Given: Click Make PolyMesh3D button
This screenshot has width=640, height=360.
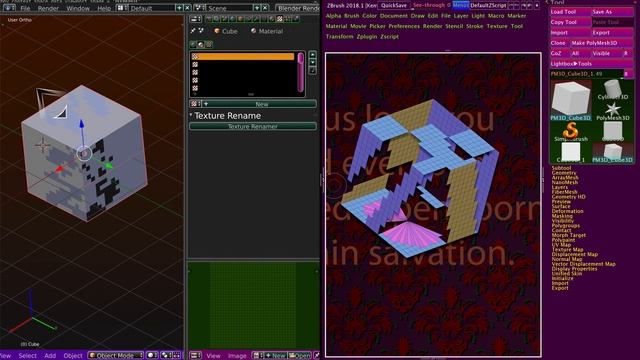Looking at the screenshot, I should pyautogui.click(x=602, y=43).
